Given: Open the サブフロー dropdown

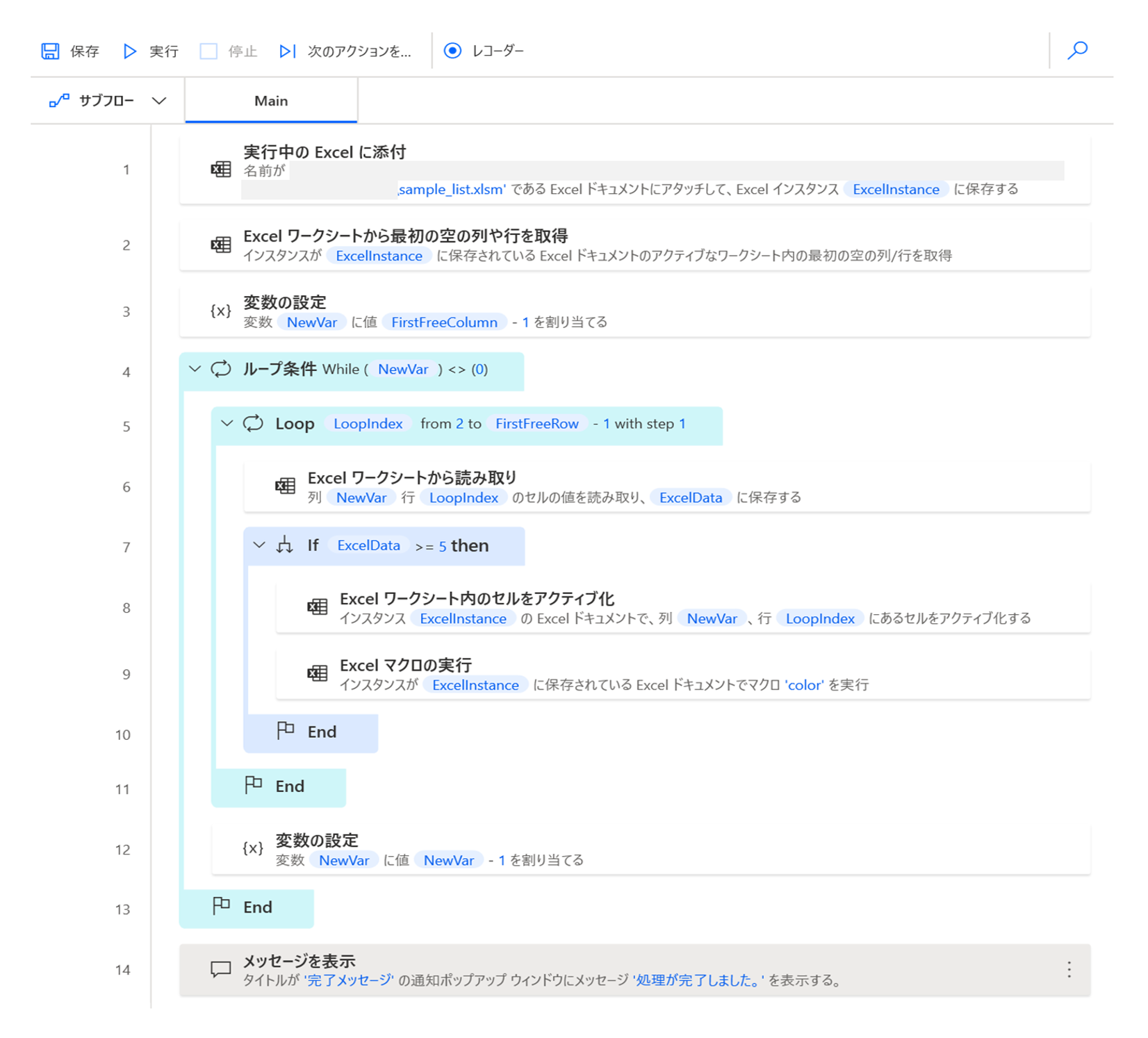Looking at the screenshot, I should [x=160, y=100].
